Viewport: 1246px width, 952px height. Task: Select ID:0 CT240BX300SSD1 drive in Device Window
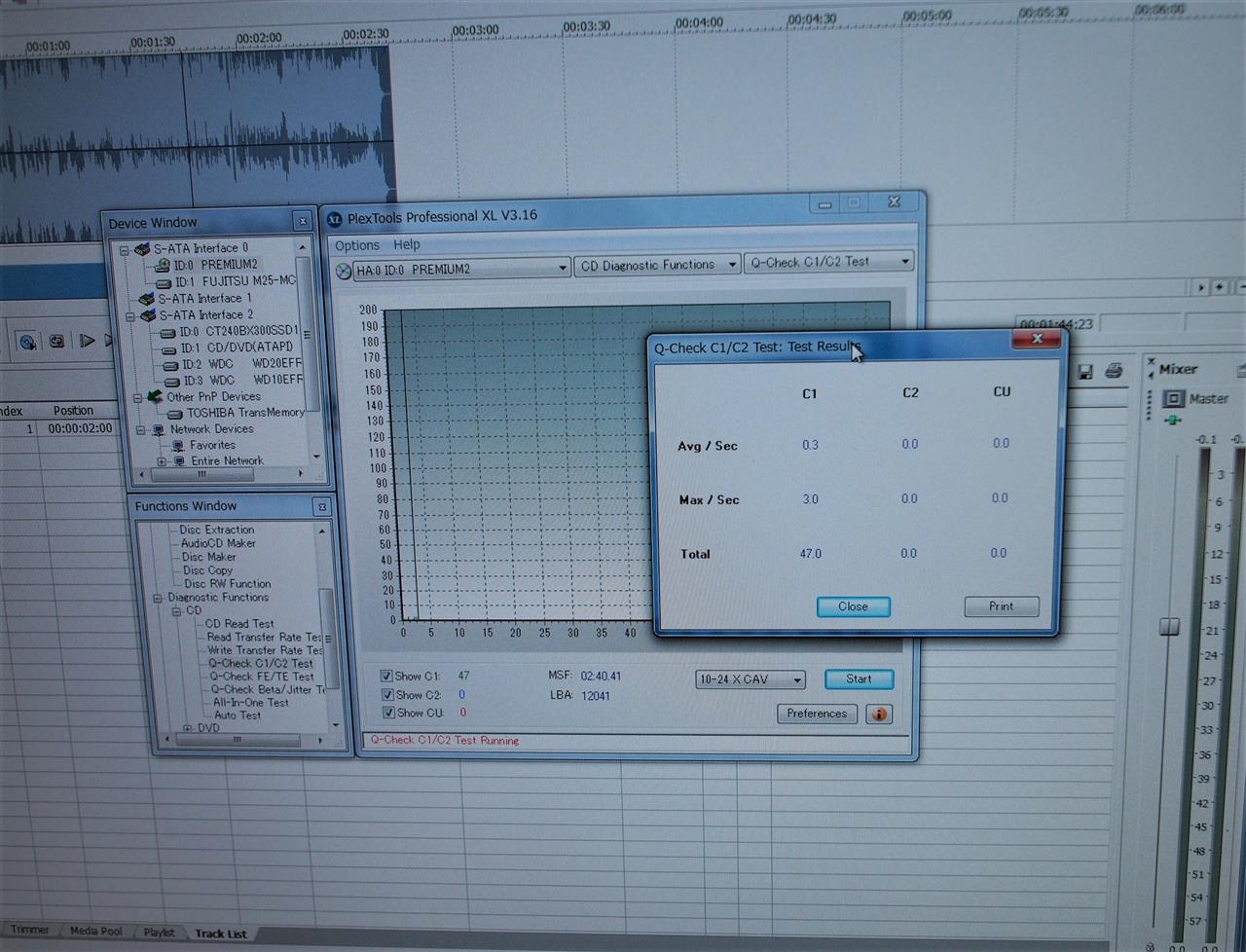click(238, 331)
